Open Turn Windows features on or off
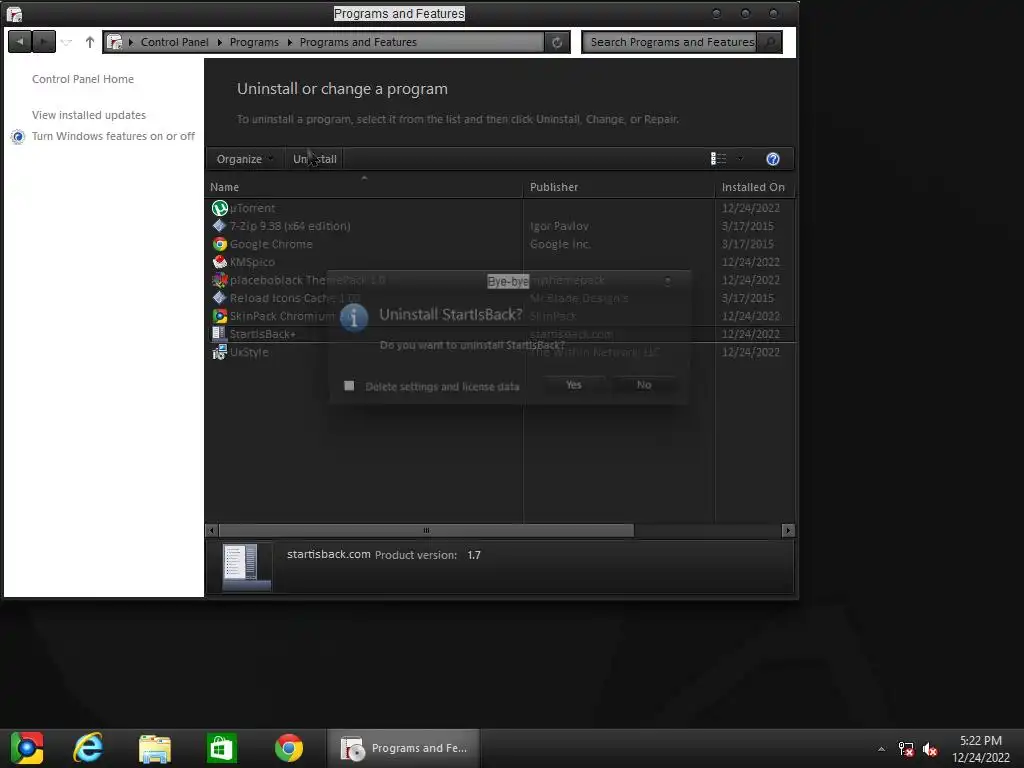Screen dimensions: 1024x768 click(x=113, y=136)
